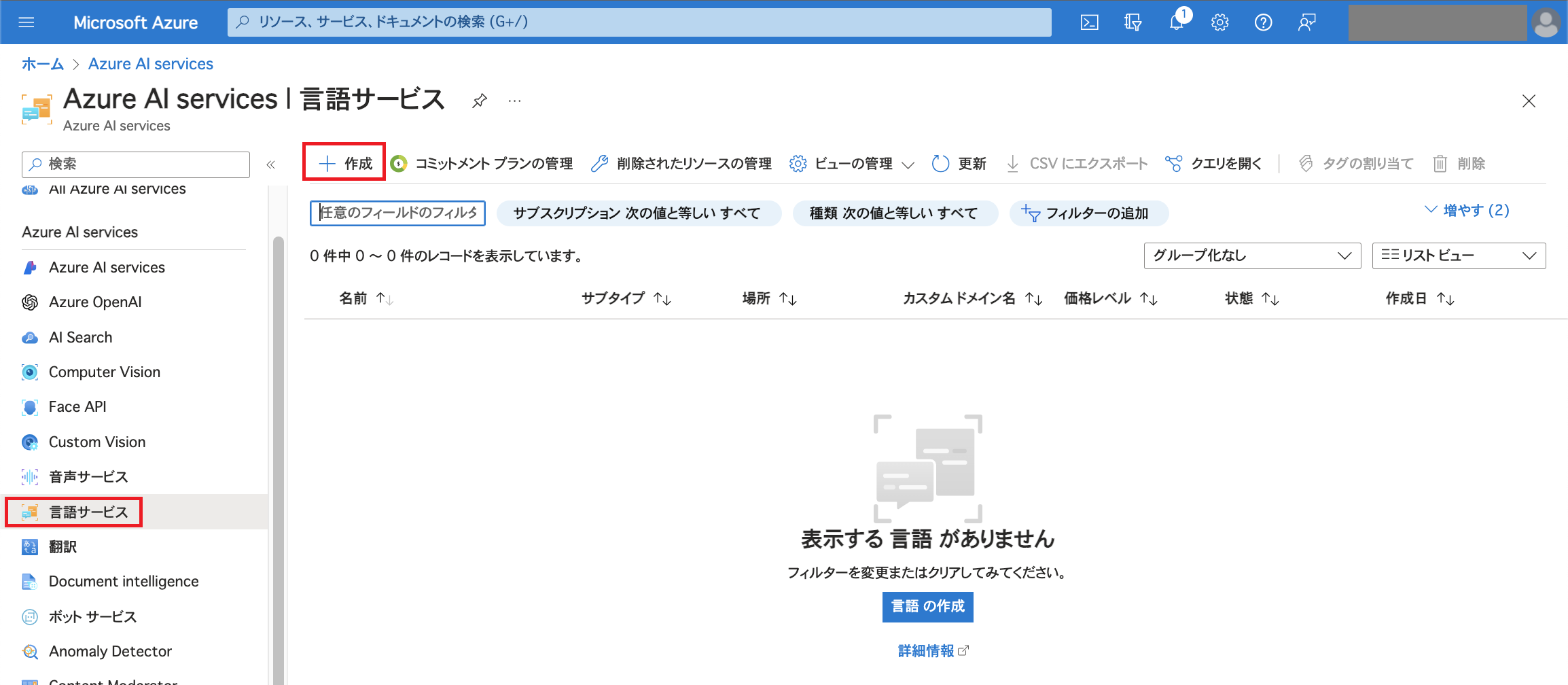Open the 詳細情報 link

coord(933,651)
